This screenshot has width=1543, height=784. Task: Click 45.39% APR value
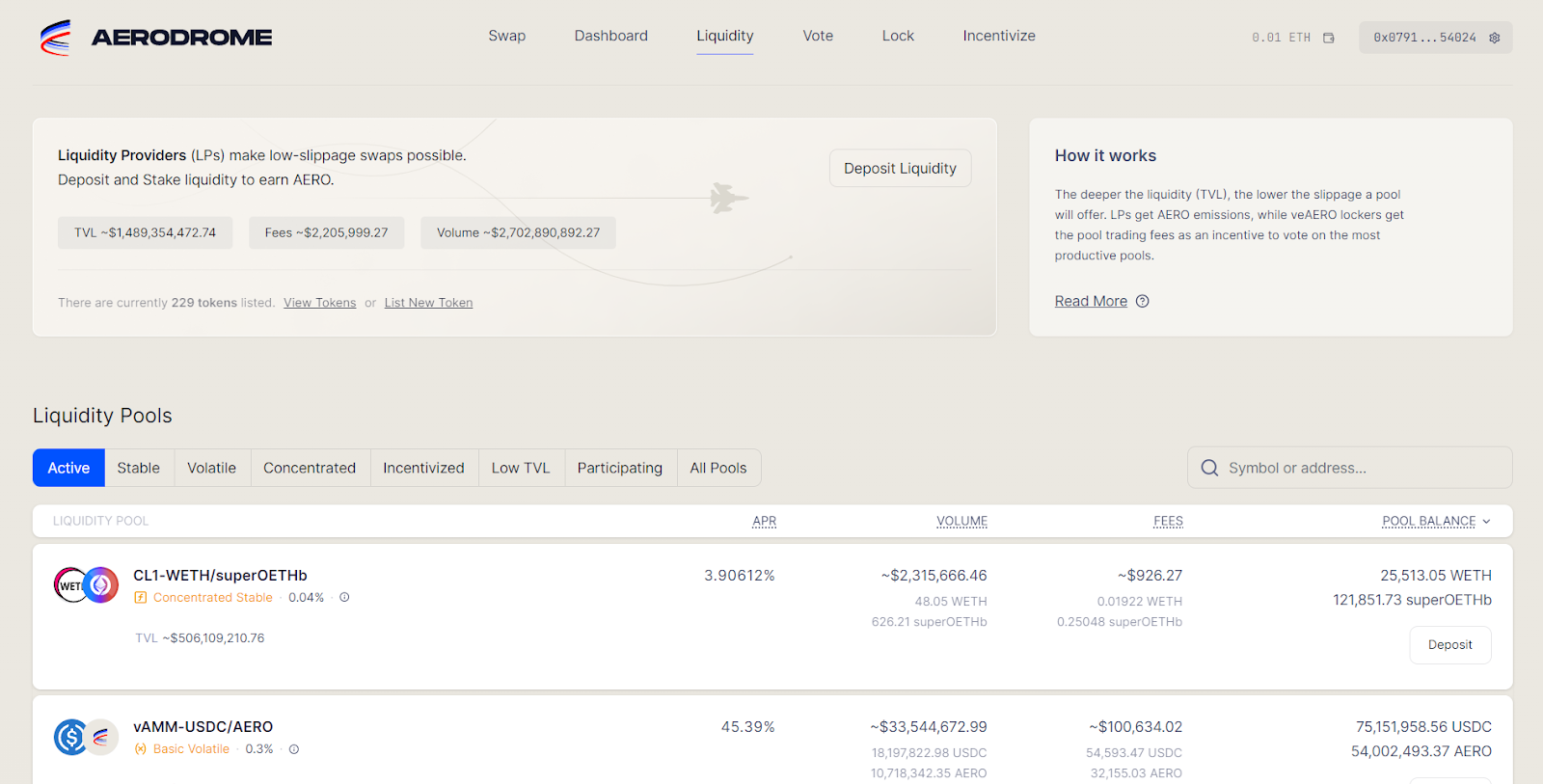(x=748, y=727)
